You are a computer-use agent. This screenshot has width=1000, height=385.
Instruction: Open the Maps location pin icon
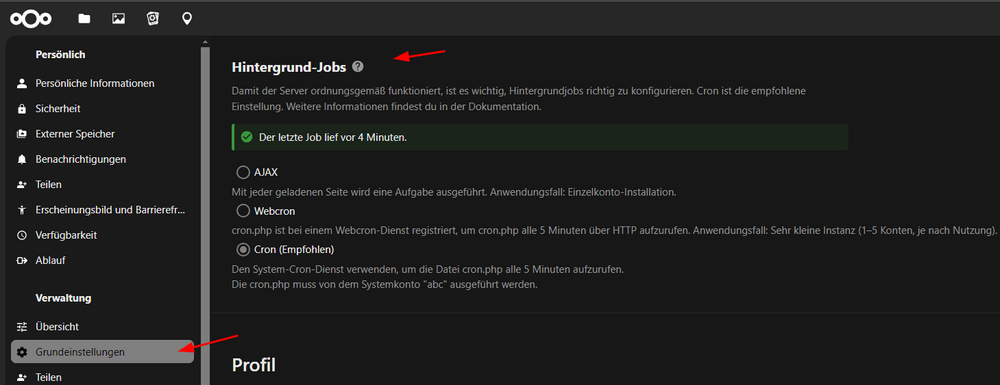click(x=187, y=18)
